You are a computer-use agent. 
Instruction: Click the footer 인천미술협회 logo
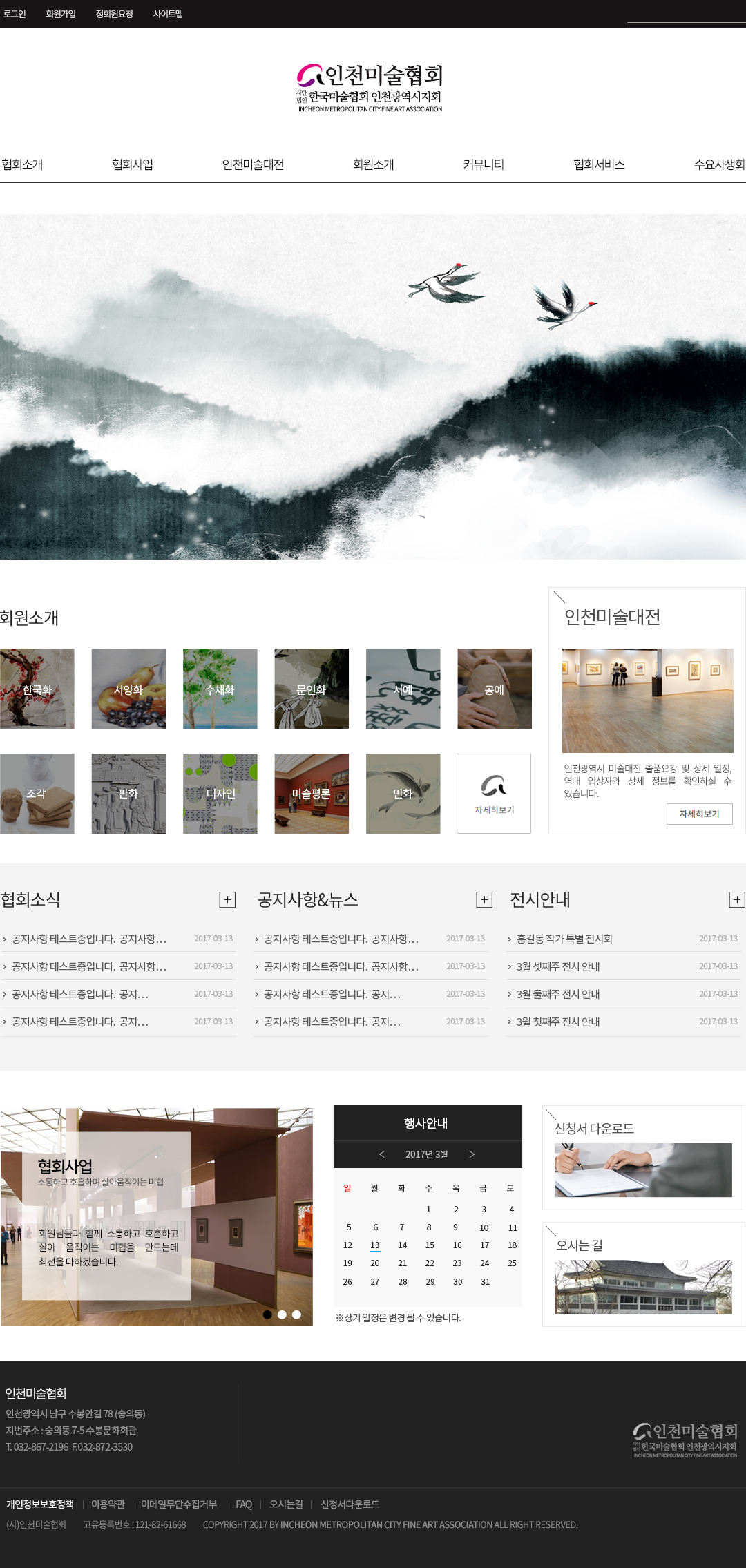click(x=685, y=1440)
